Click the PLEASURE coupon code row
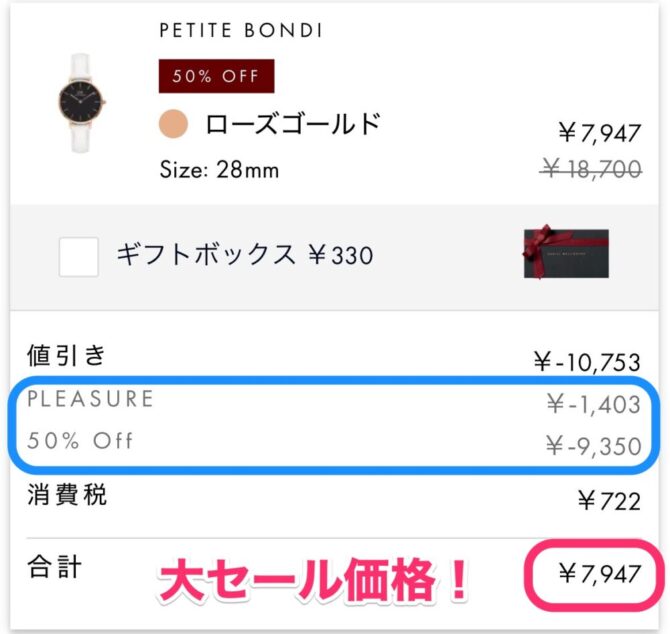Viewport: 670px width, 634px height. coord(91,400)
